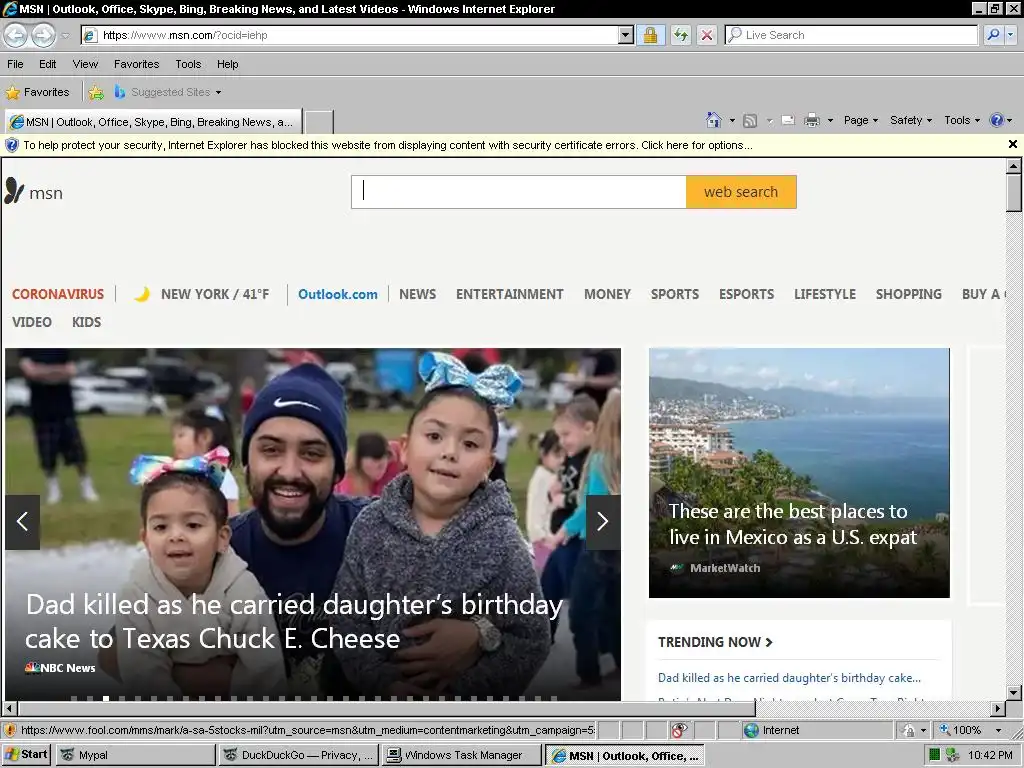Viewport: 1024px width, 768px height.
Task: Open the Page dropdown menu
Action: coord(861,120)
